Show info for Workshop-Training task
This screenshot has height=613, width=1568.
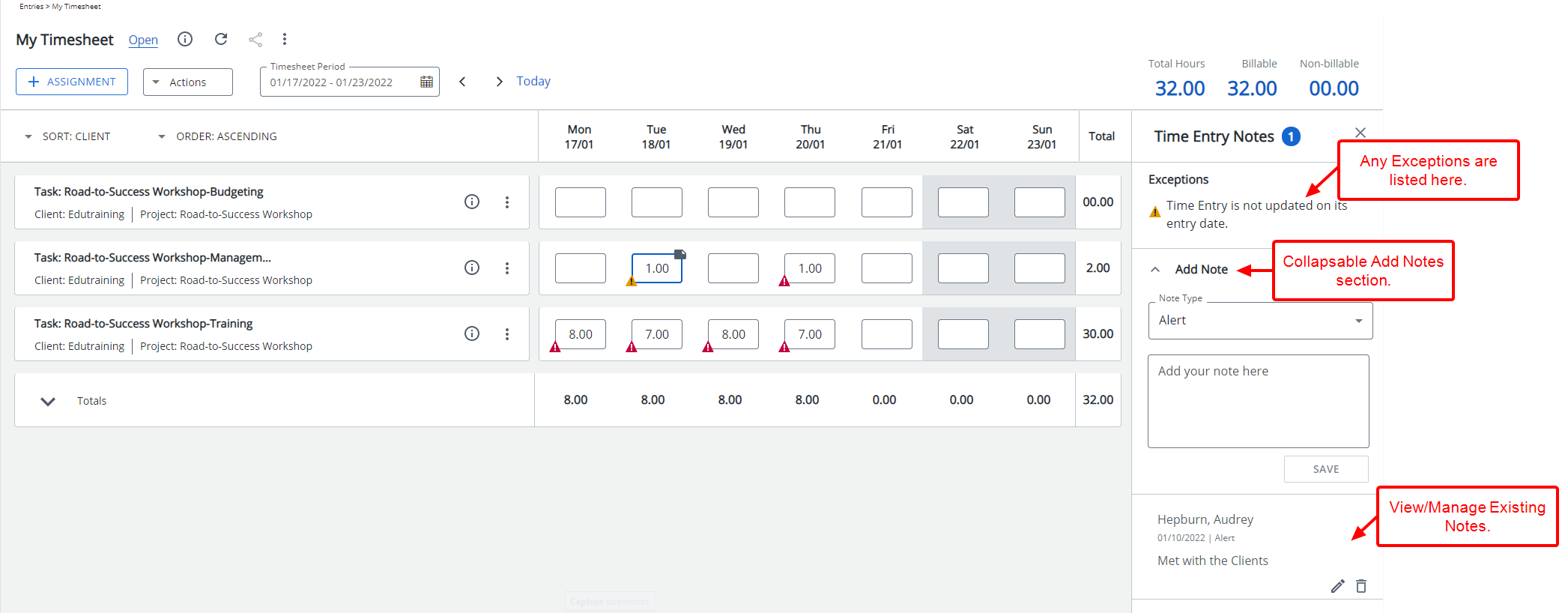472,333
